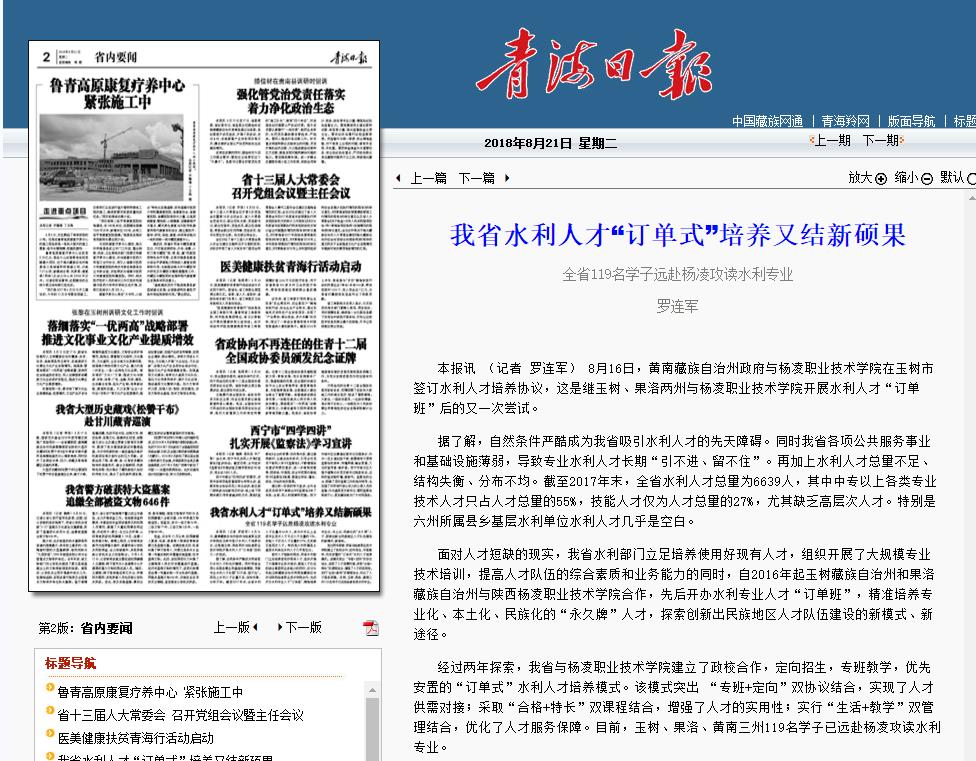Click the 缩小 minus zoom icon
976x761 pixels.
coord(927,179)
